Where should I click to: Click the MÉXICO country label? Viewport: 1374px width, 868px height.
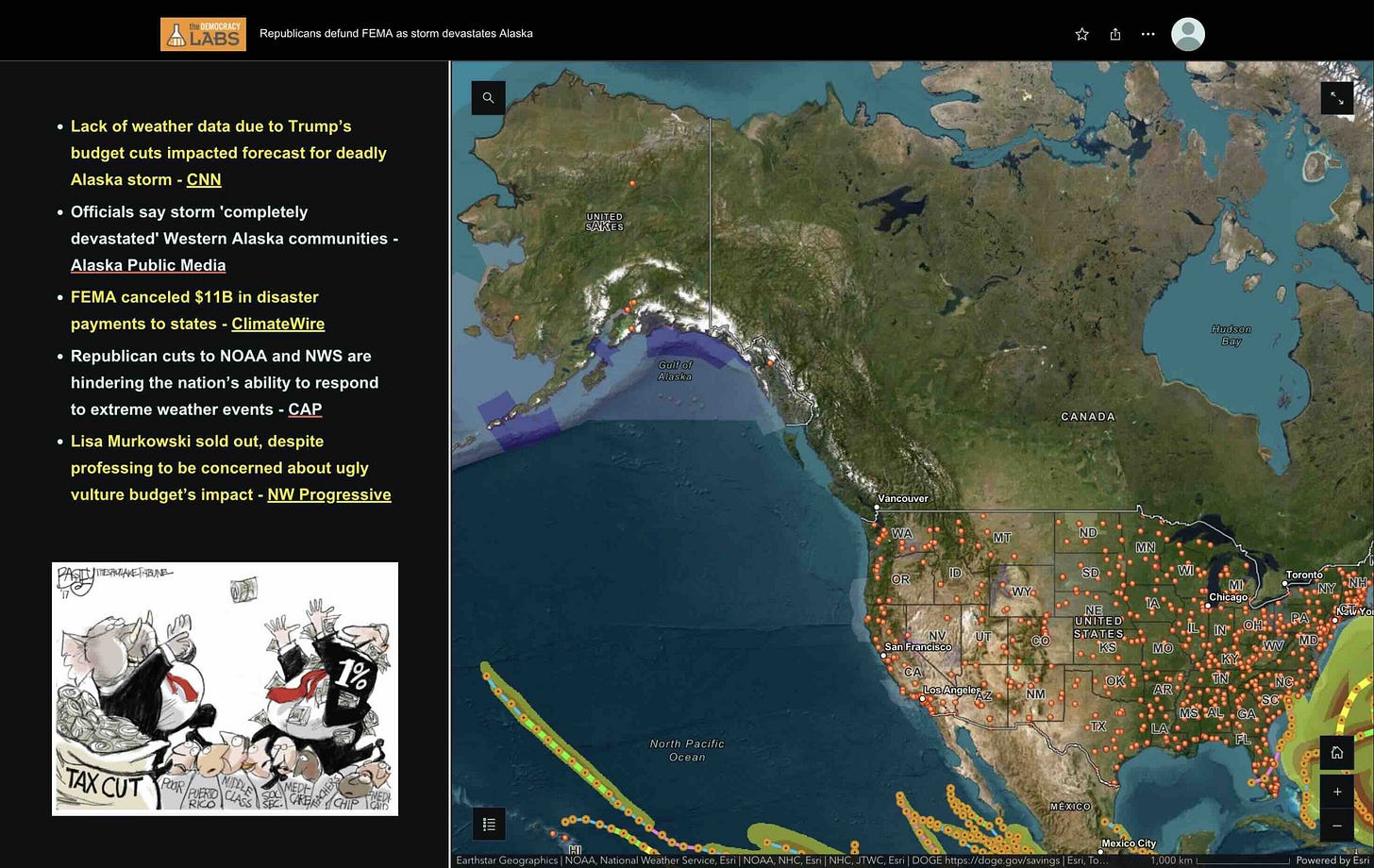point(1070,807)
